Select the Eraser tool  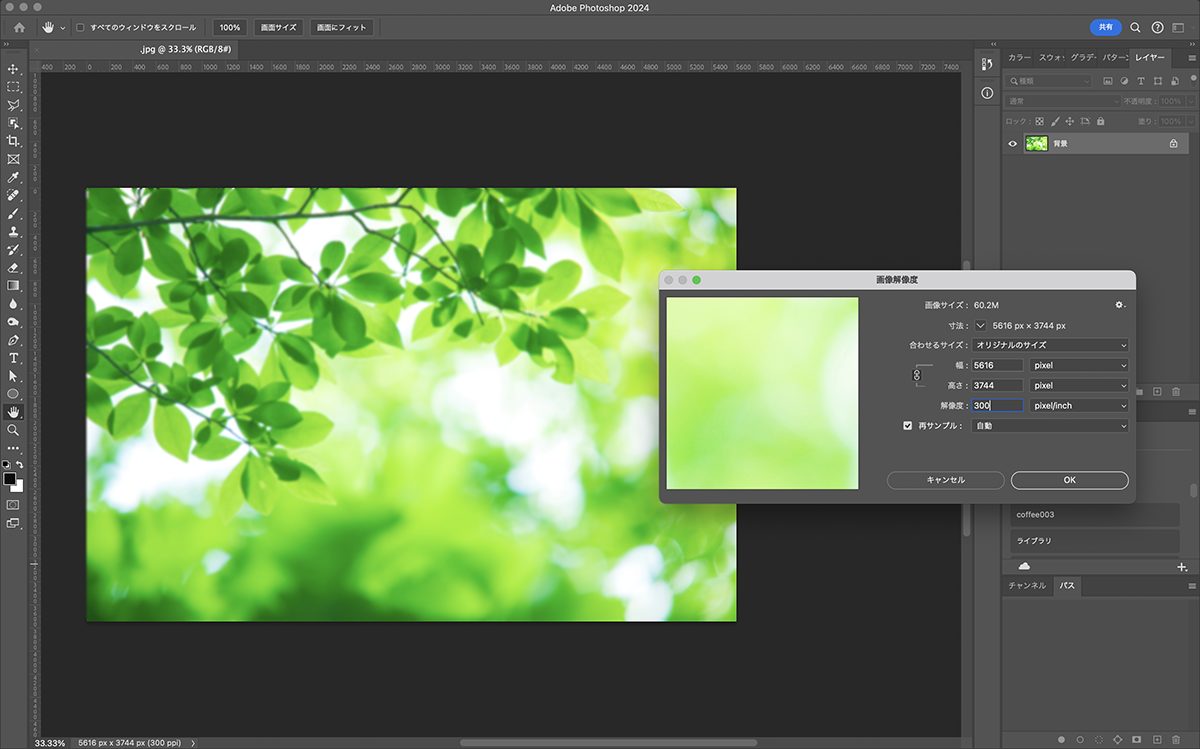click(x=13, y=268)
